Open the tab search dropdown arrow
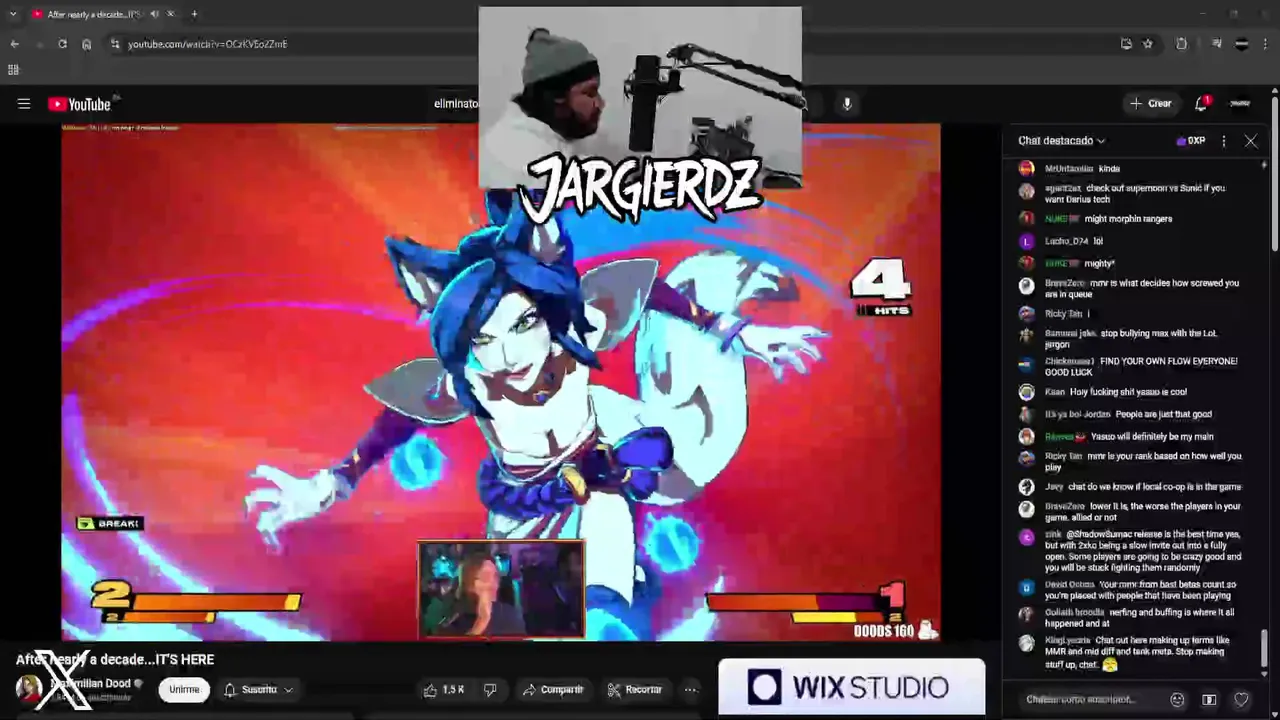1280x720 pixels. [13, 14]
